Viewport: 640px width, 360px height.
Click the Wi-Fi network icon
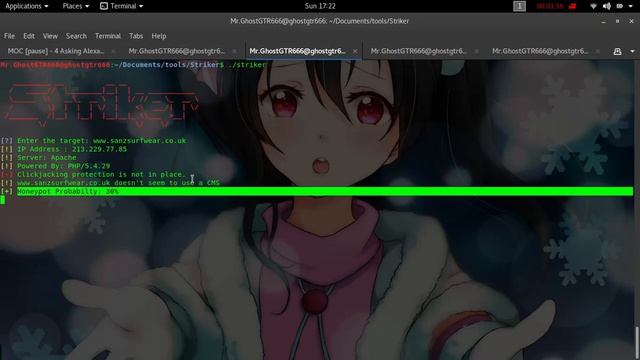pyautogui.click(x=594, y=6)
